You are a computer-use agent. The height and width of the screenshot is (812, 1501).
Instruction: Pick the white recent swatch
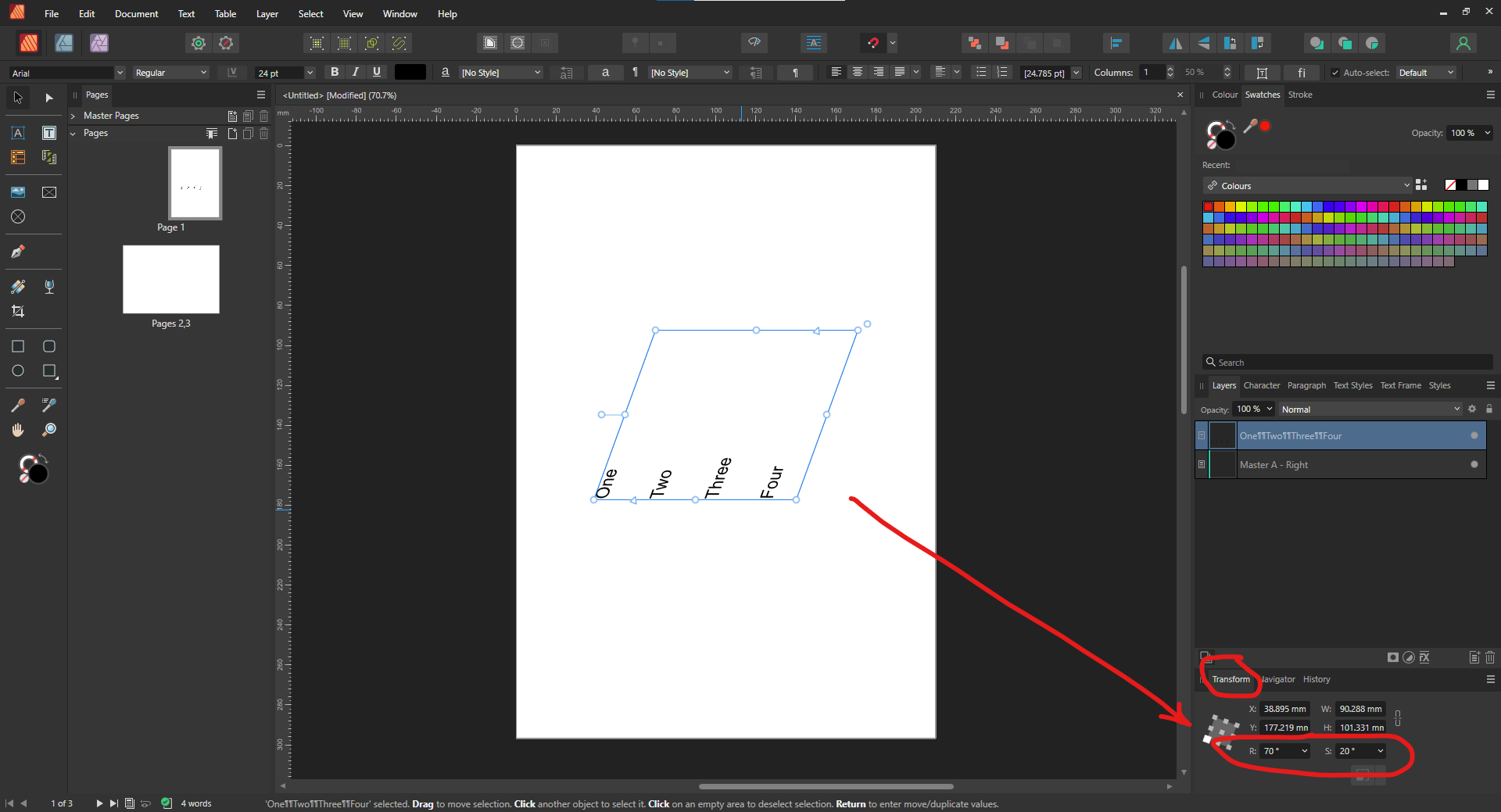coord(1483,185)
